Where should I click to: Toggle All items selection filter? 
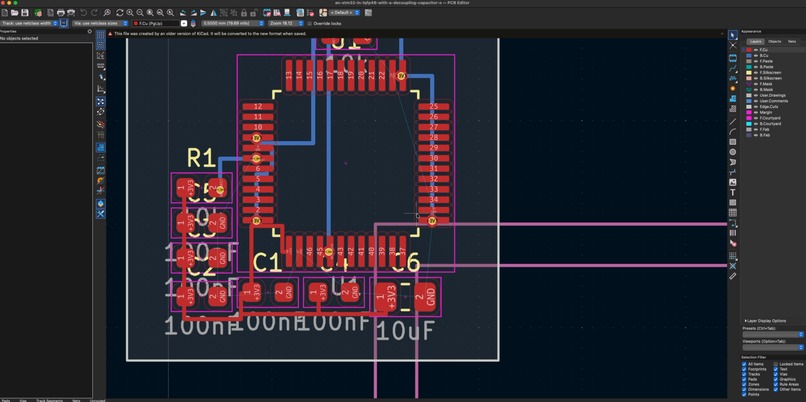tap(744, 364)
